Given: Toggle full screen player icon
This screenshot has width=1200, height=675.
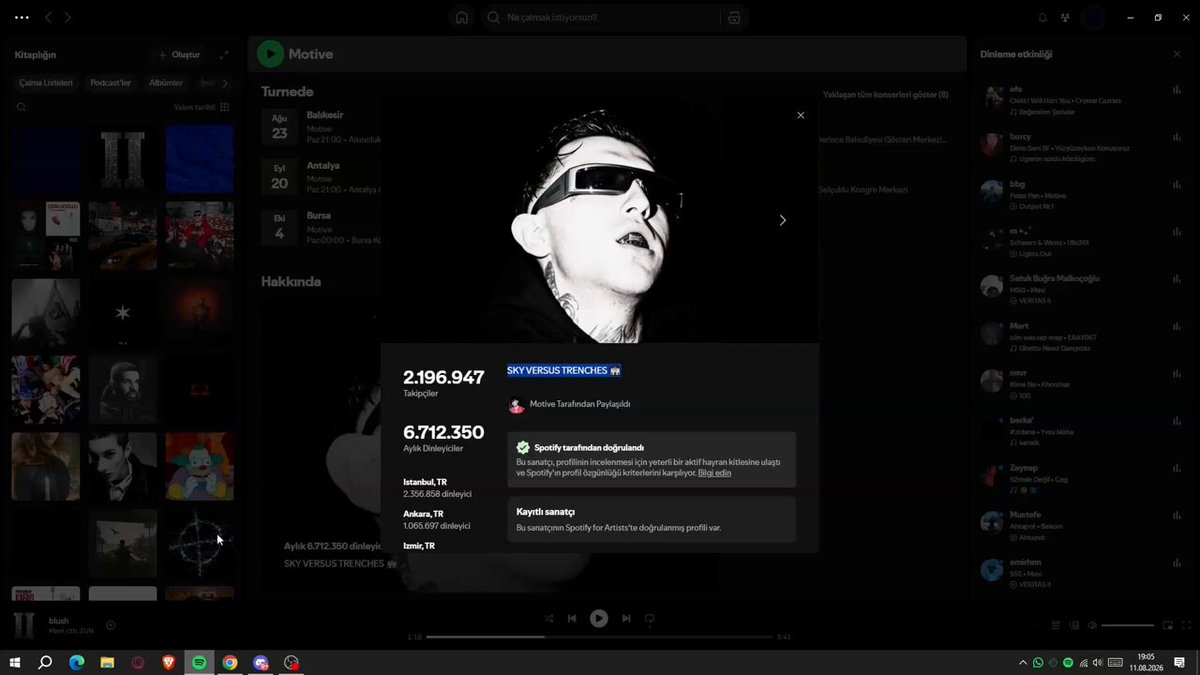Looking at the screenshot, I should point(1185,625).
